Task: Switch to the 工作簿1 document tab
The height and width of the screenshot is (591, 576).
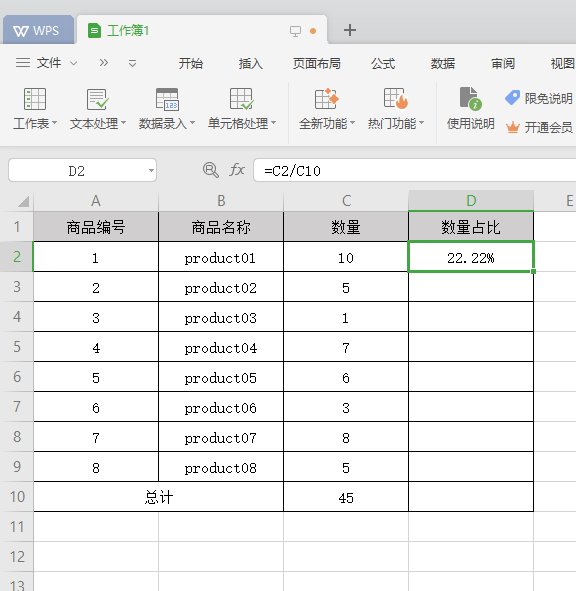Action: 202,30
